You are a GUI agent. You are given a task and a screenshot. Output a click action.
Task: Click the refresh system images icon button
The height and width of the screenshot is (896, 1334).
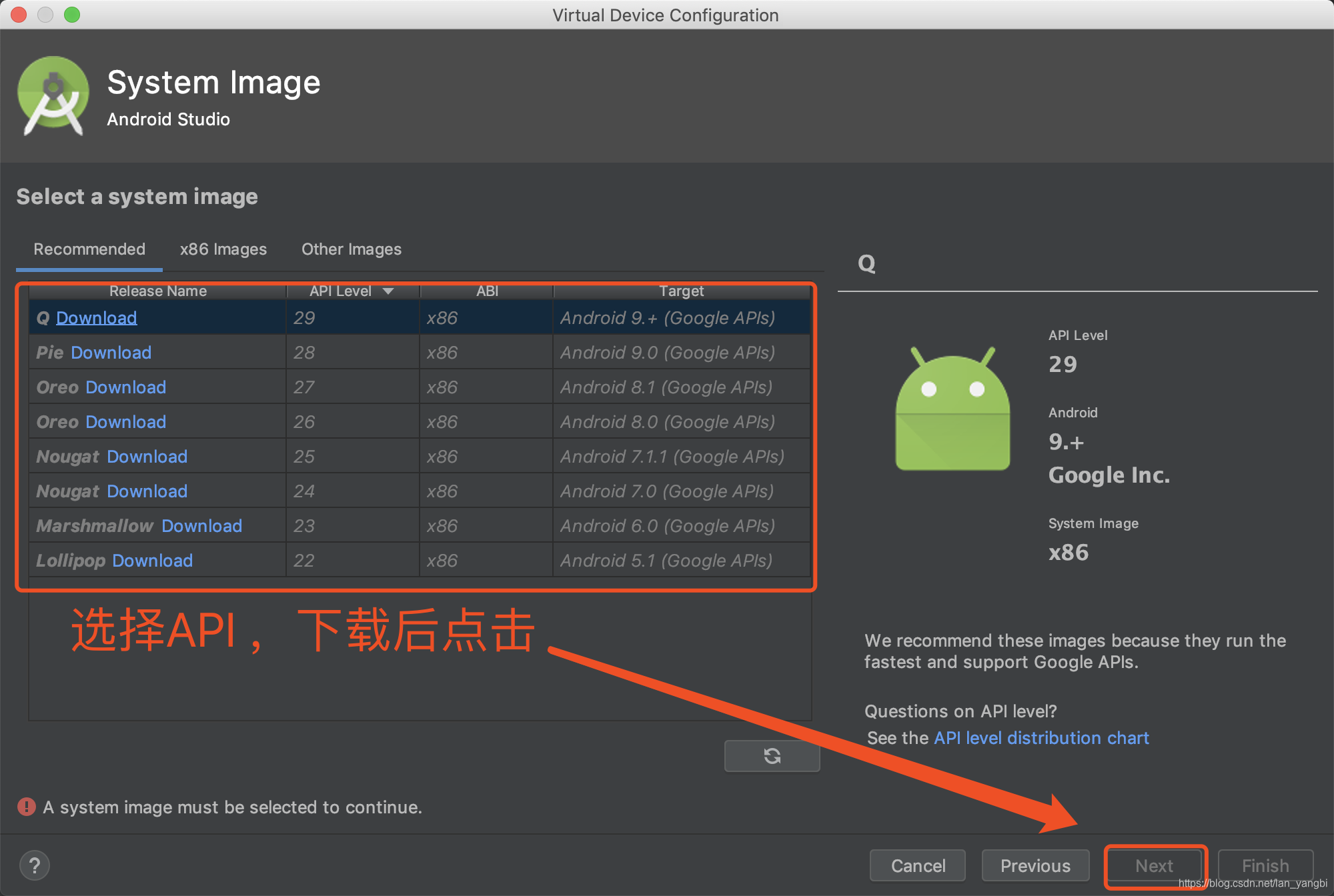coord(772,755)
